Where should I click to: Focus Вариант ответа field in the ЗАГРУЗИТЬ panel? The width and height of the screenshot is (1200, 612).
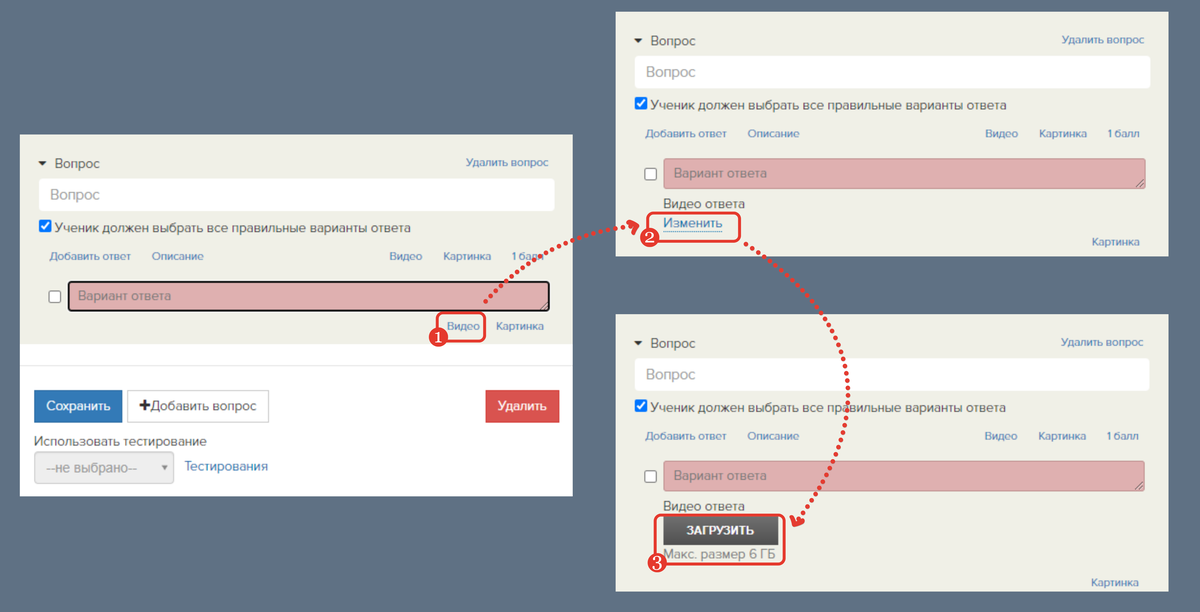click(904, 476)
